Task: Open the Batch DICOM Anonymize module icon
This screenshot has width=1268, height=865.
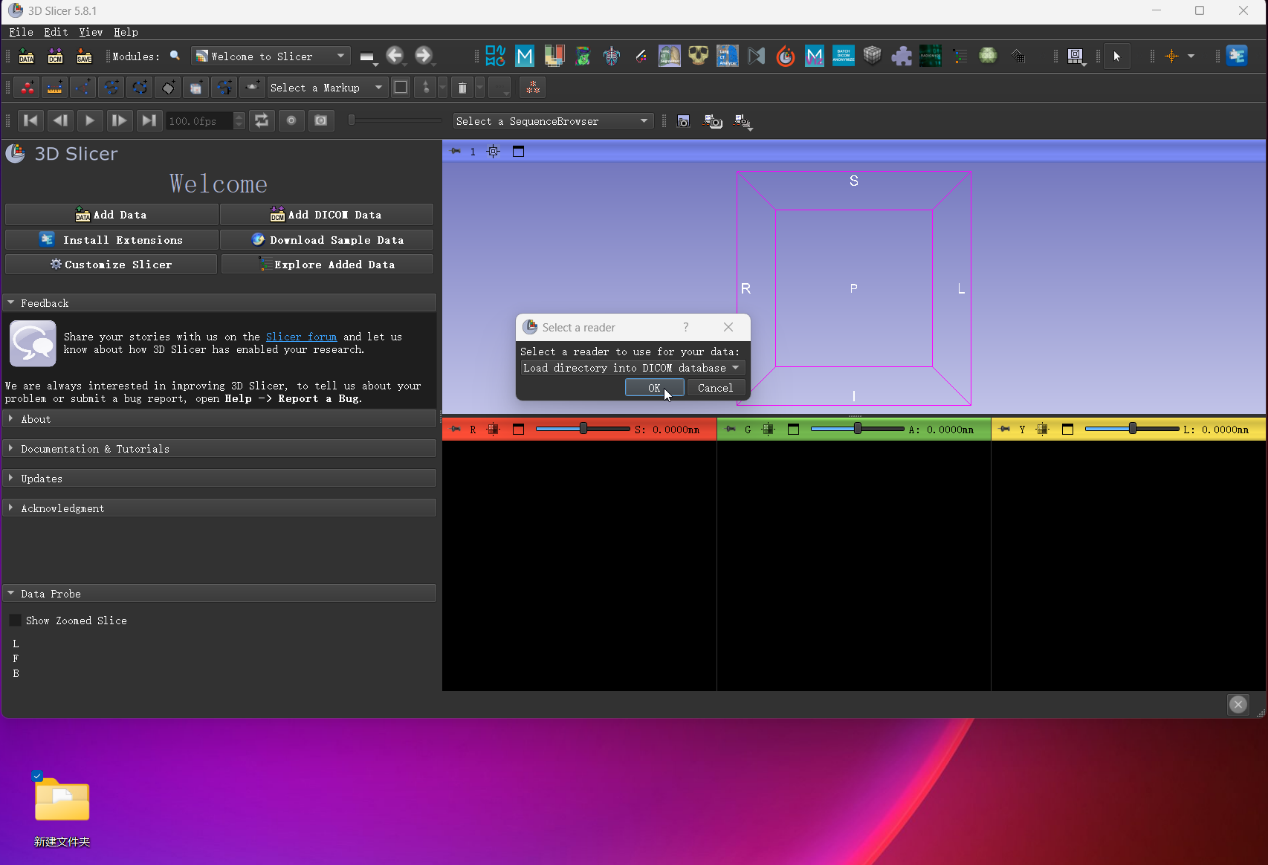Action: pyautogui.click(x=843, y=56)
